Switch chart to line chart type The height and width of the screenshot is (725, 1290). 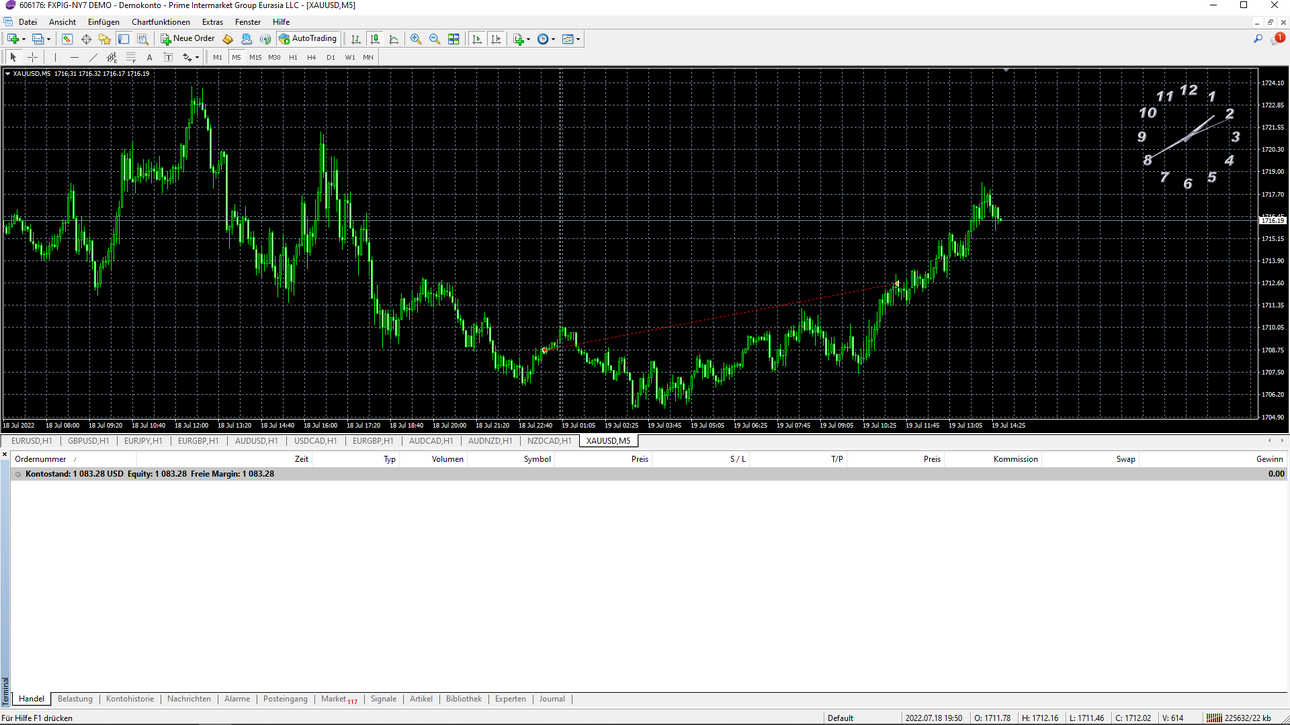pyautogui.click(x=394, y=39)
